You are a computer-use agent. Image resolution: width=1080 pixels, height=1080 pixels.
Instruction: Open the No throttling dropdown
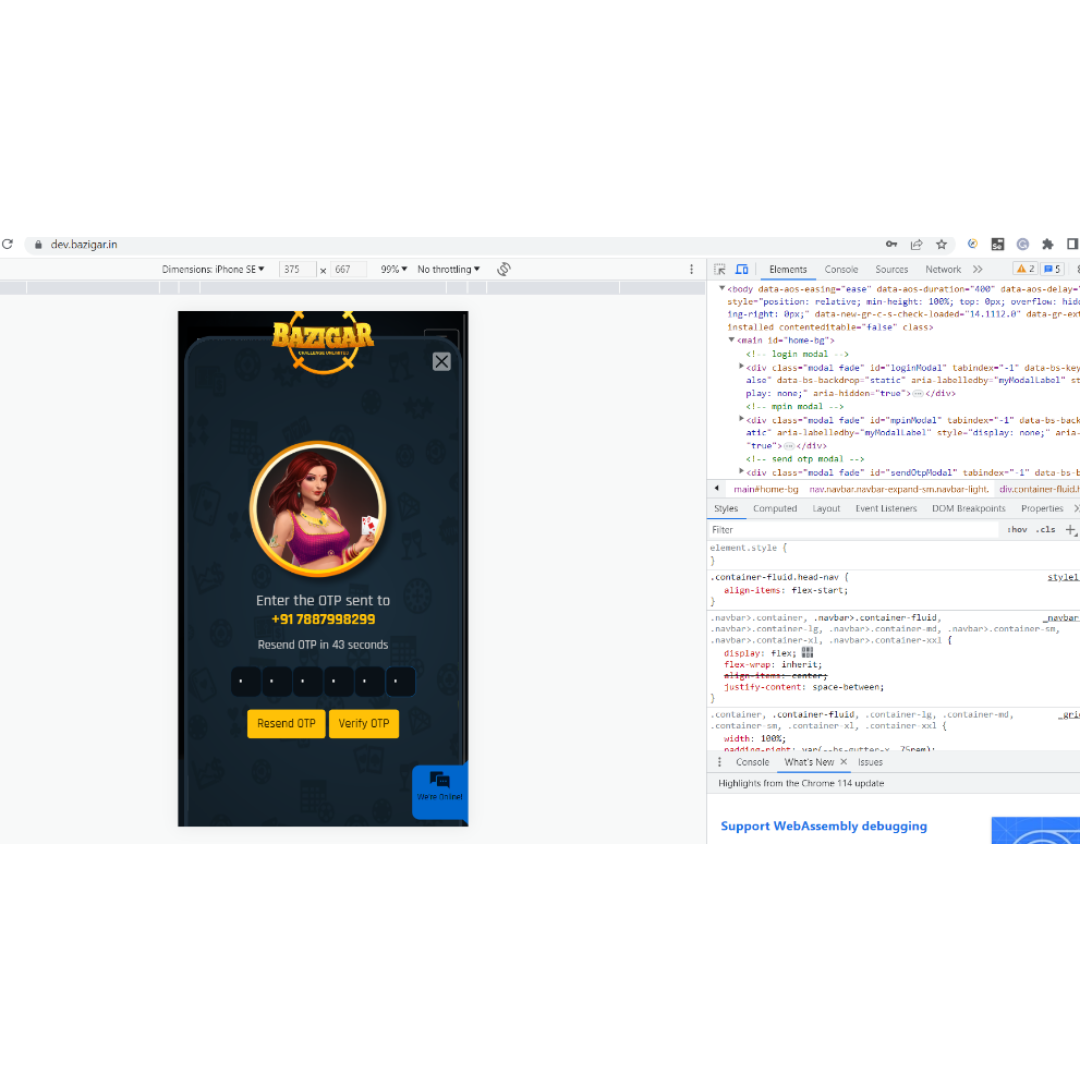click(x=448, y=269)
